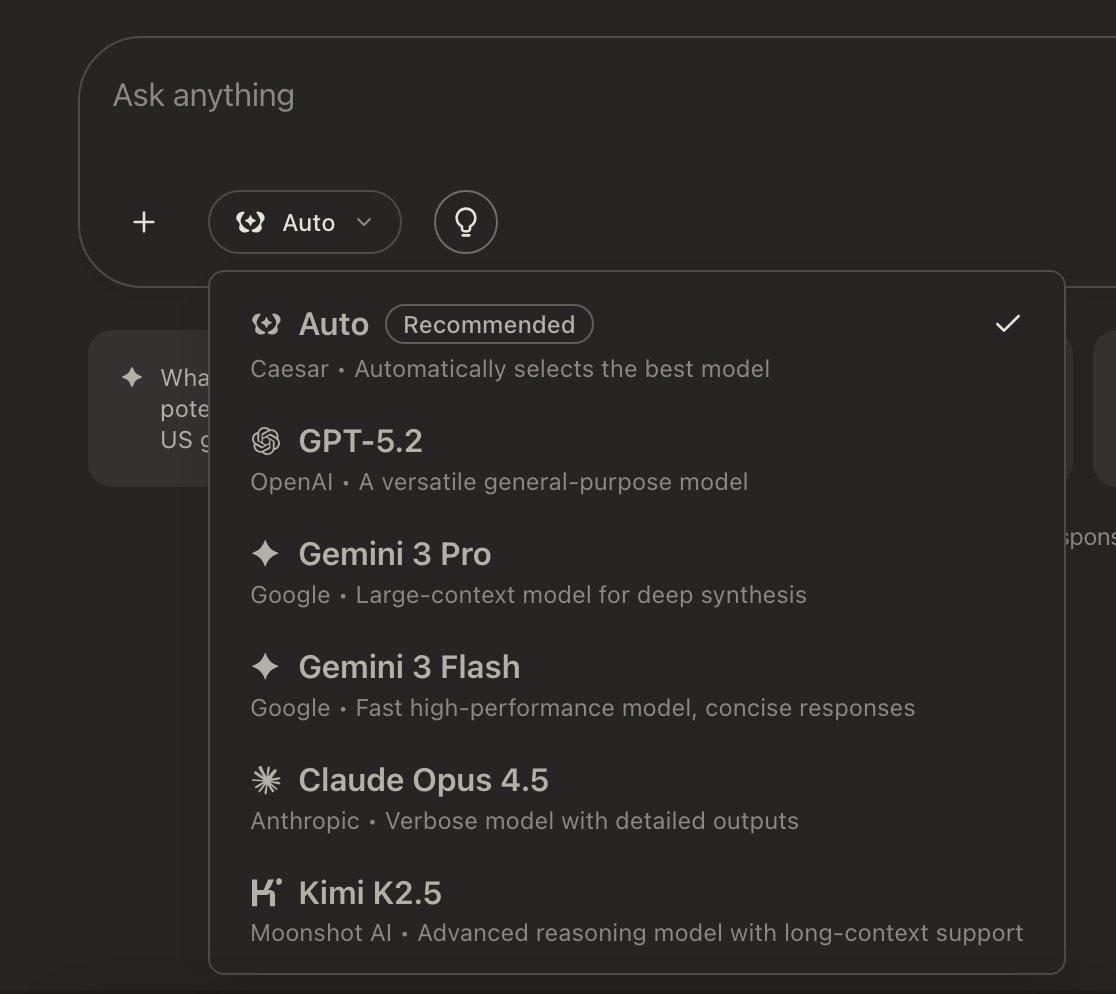Click the Caesar logo in Auto pill

click(251, 222)
